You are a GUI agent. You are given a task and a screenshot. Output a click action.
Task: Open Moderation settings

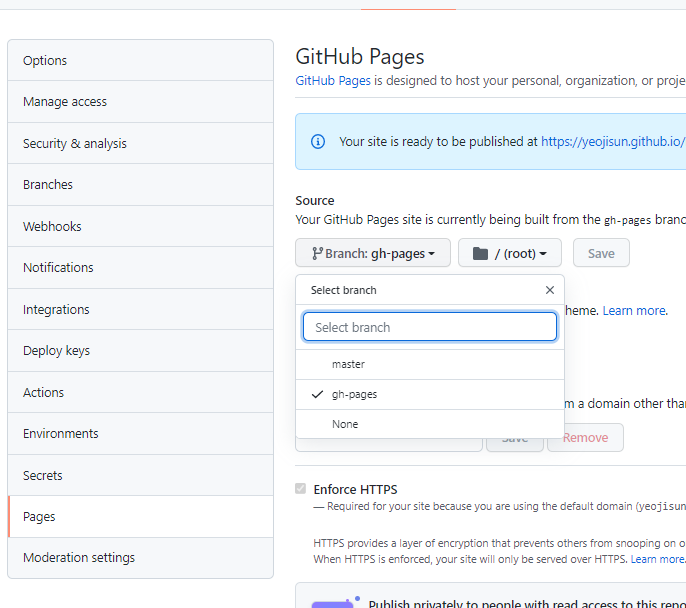140,558
